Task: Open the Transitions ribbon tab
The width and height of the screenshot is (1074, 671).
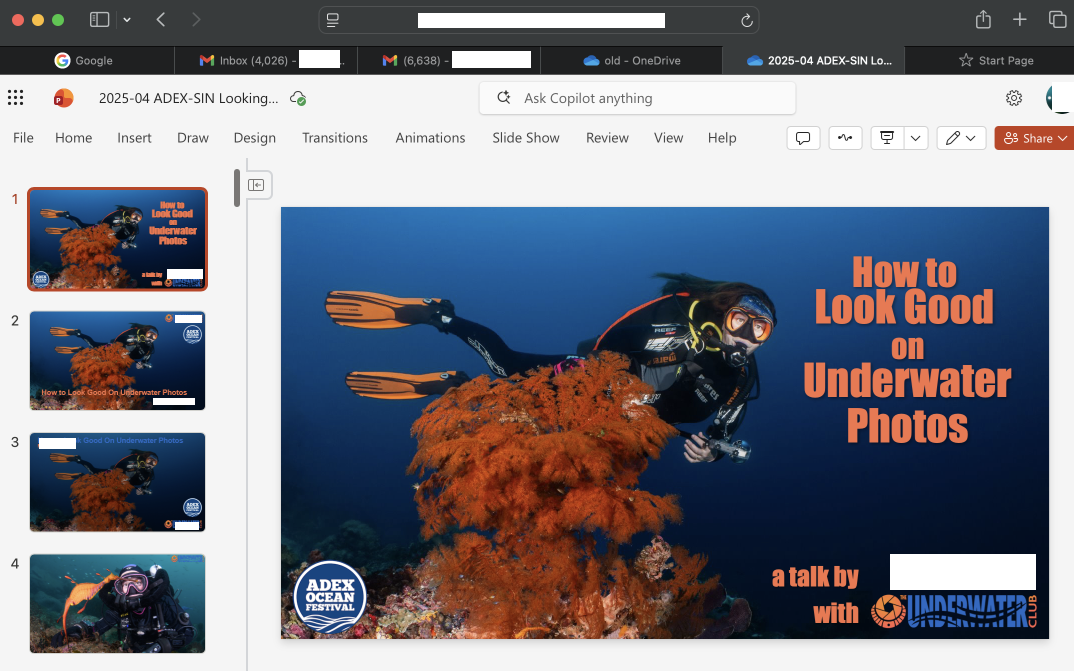Action: pyautogui.click(x=335, y=138)
